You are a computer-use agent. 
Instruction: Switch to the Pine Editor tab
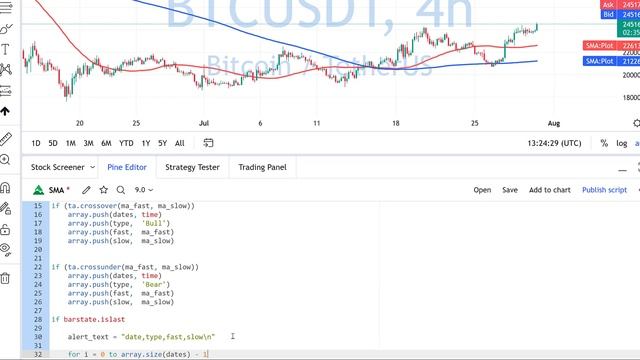click(127, 167)
